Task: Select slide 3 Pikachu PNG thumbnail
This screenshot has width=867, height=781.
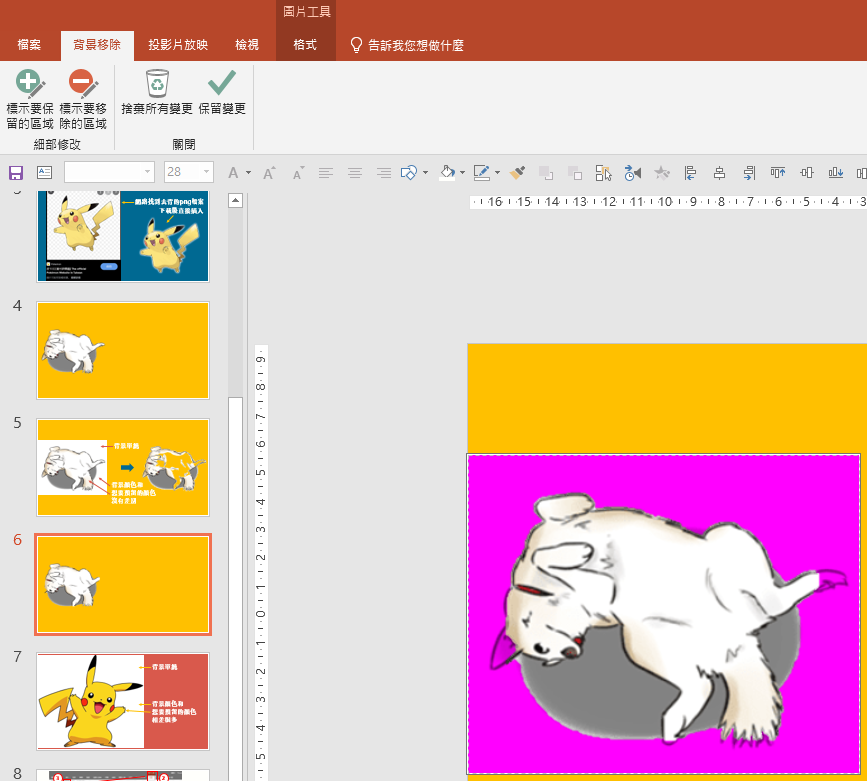Action: tap(123, 237)
